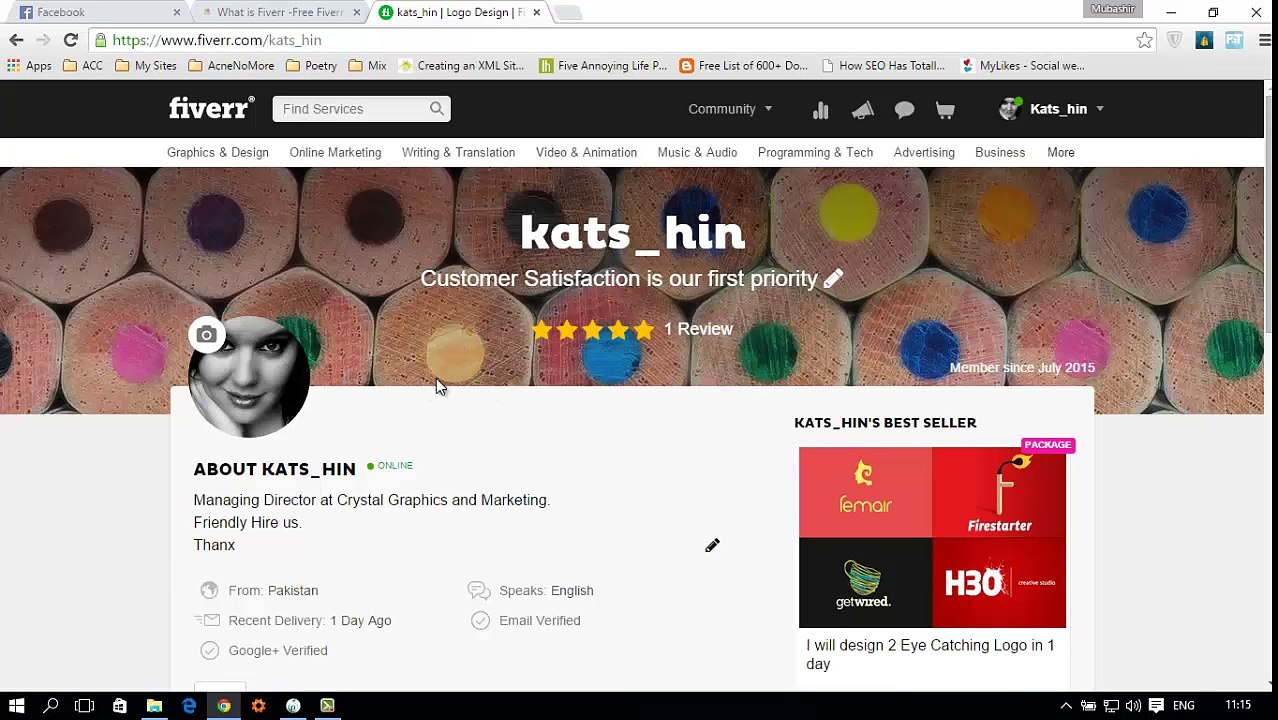
Task: Show hidden system tray icons
Action: [x=1066, y=706]
